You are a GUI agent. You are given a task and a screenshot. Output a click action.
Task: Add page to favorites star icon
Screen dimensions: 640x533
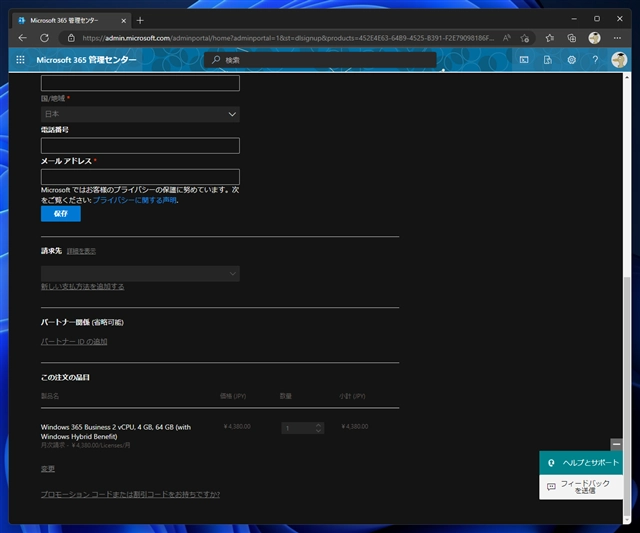tap(524, 38)
